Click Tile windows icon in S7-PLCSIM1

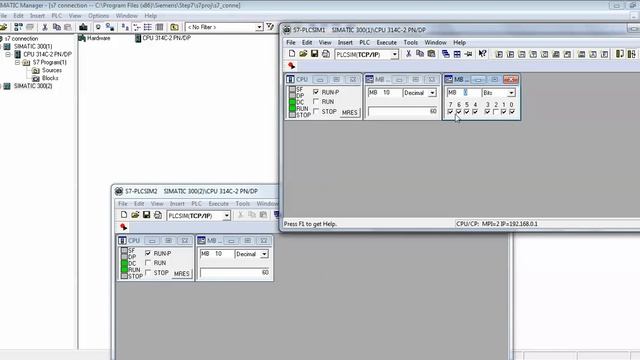(457, 54)
